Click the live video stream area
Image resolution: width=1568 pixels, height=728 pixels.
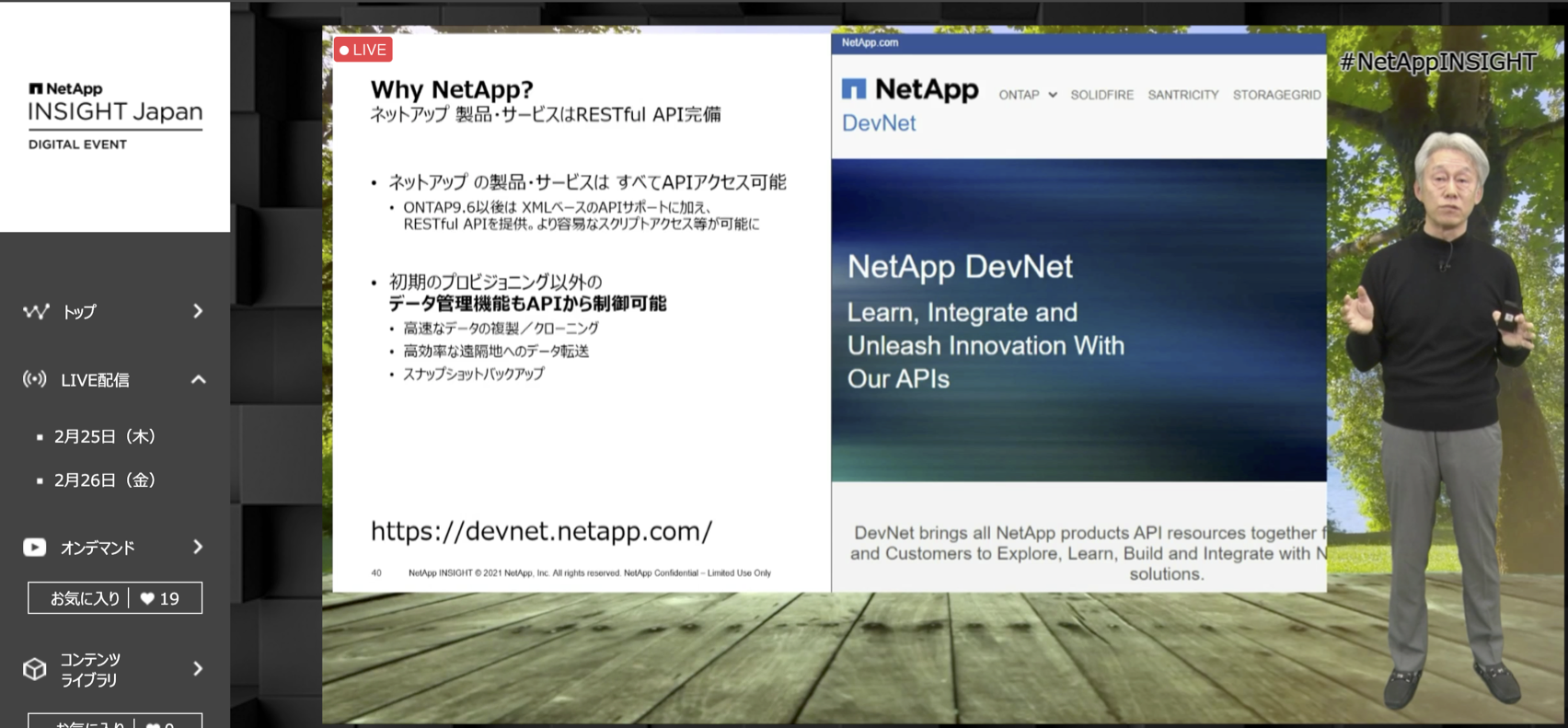[x=943, y=376]
